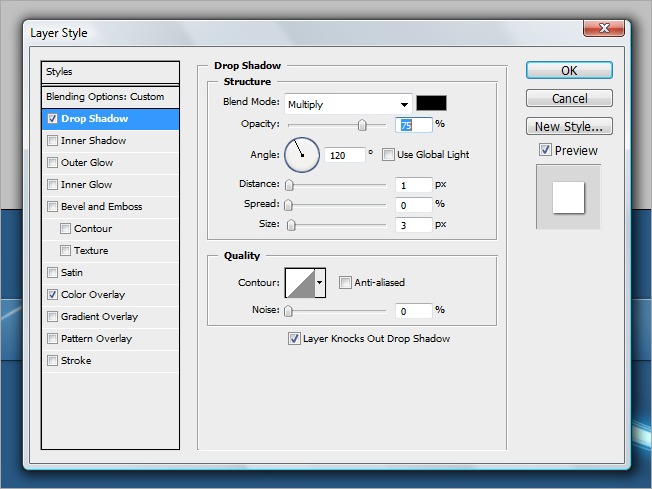Enable the Stroke checkbox
Image resolution: width=652 pixels, height=489 pixels.
pos(52,361)
